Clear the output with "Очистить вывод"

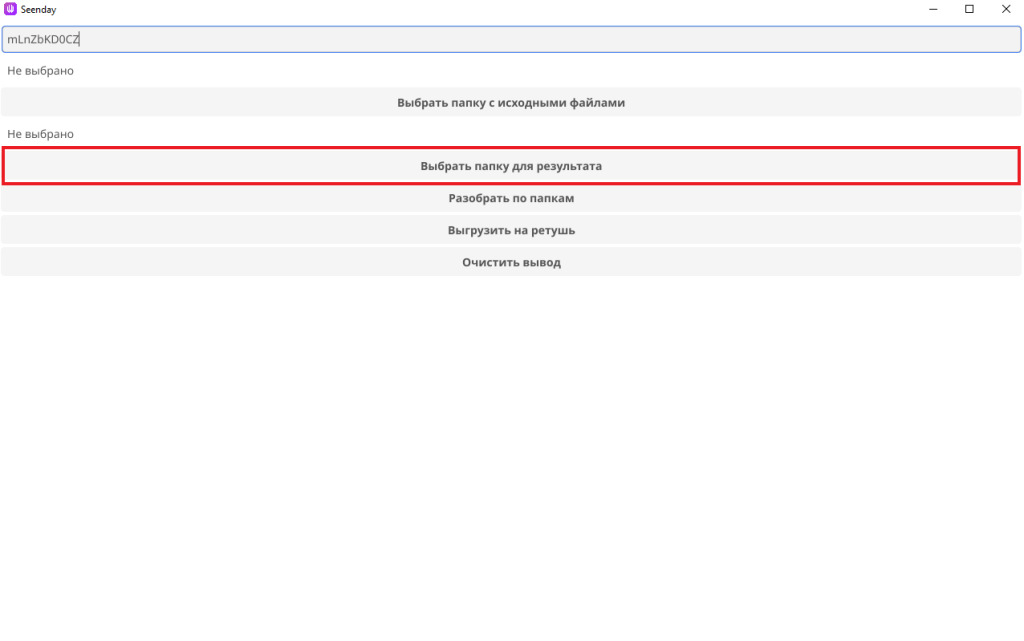pos(511,262)
